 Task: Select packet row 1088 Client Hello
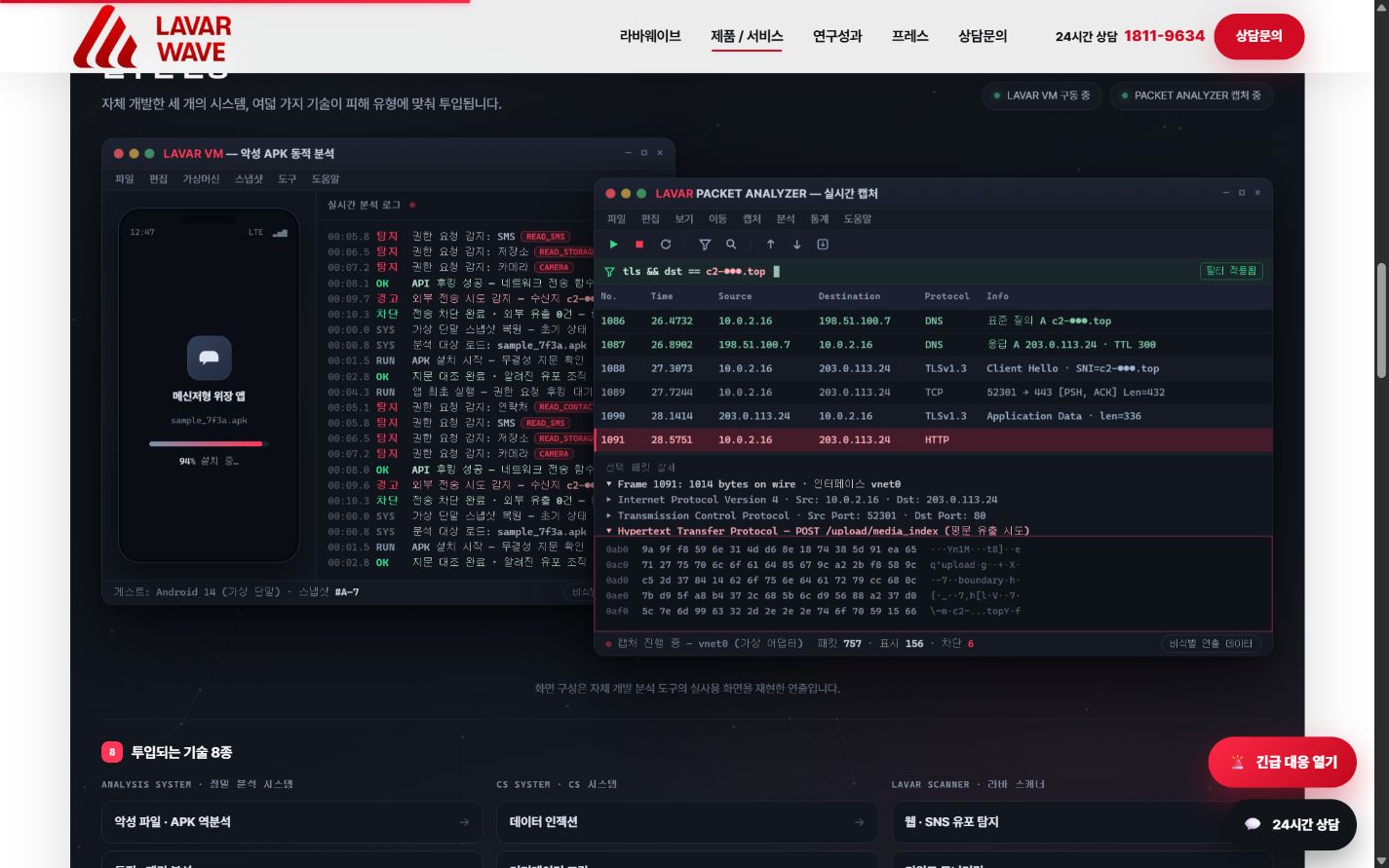pos(933,368)
